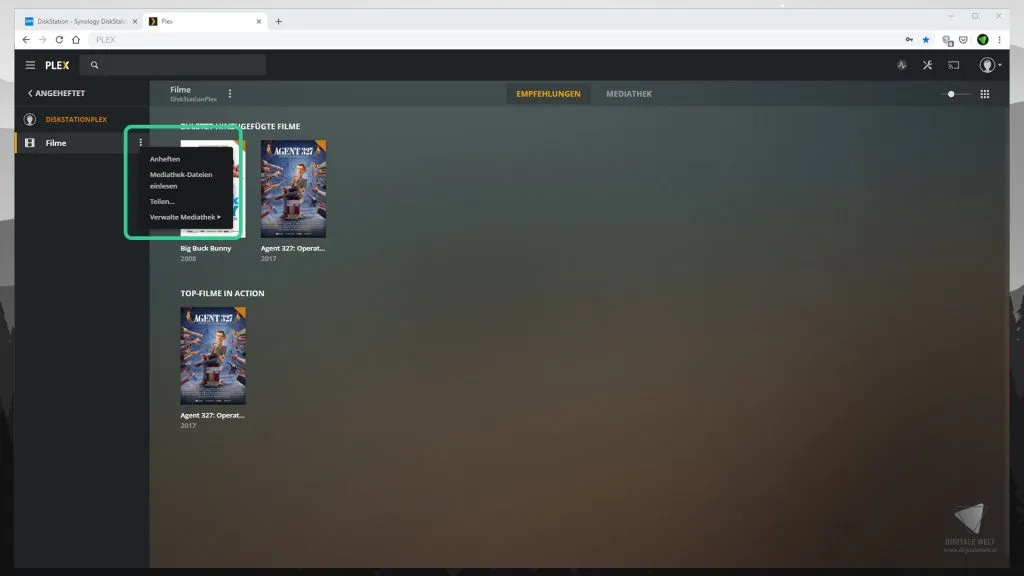Open the Filme header three-dot menu

[x=230, y=94]
